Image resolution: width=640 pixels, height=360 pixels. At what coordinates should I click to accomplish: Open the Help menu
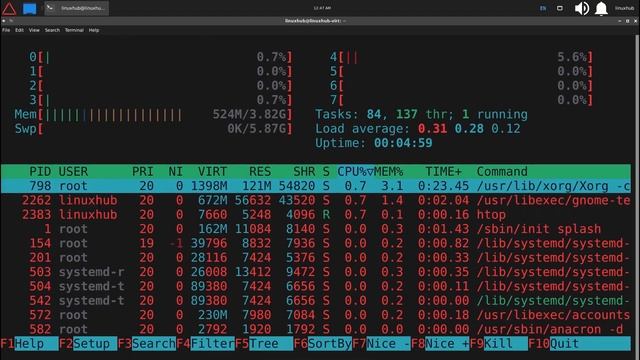coord(94,30)
